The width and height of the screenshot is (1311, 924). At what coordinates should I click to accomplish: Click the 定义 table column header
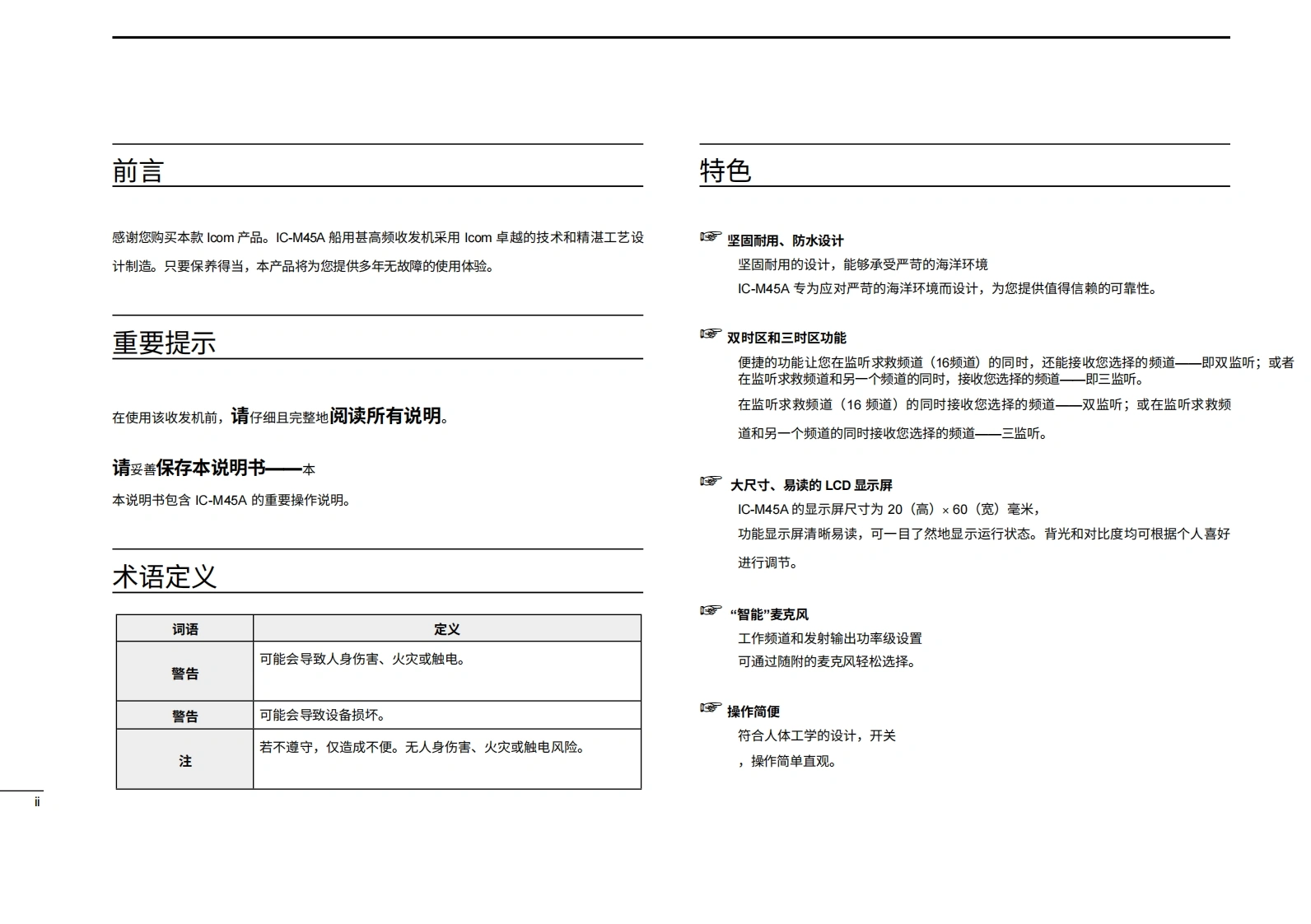446,629
